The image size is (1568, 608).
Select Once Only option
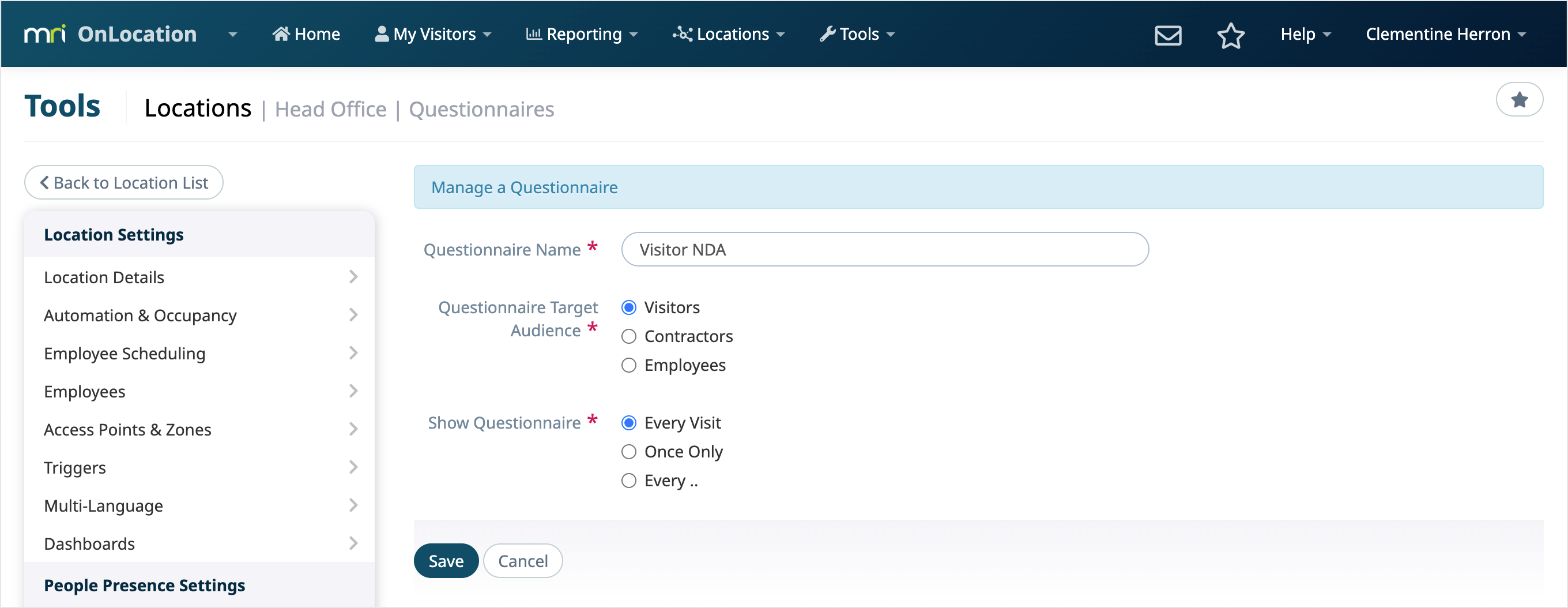pyautogui.click(x=629, y=452)
